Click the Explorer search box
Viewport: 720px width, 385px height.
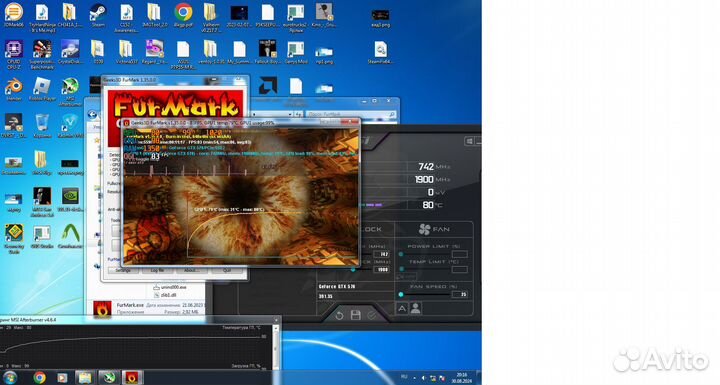350,114
